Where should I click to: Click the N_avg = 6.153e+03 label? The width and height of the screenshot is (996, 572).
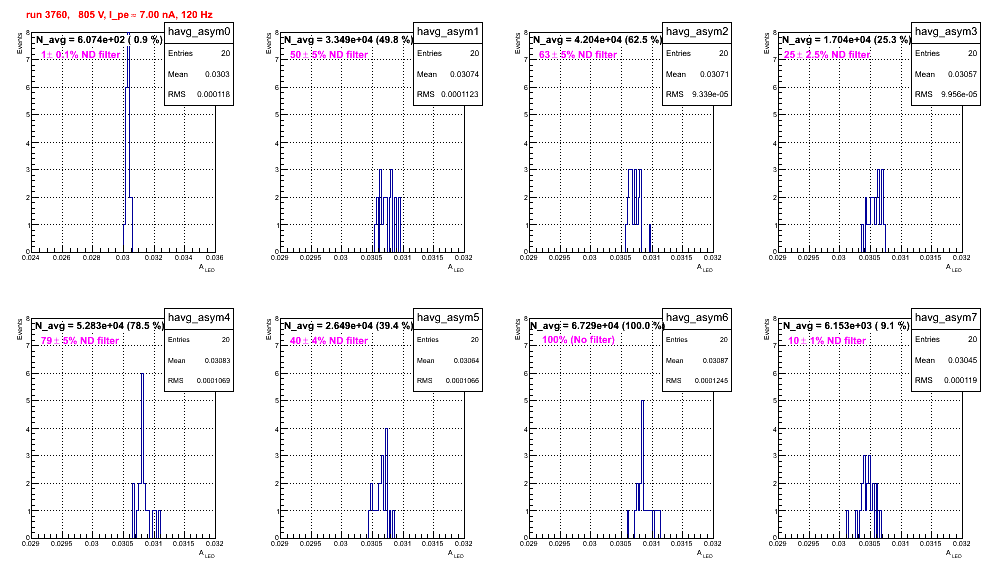(845, 326)
